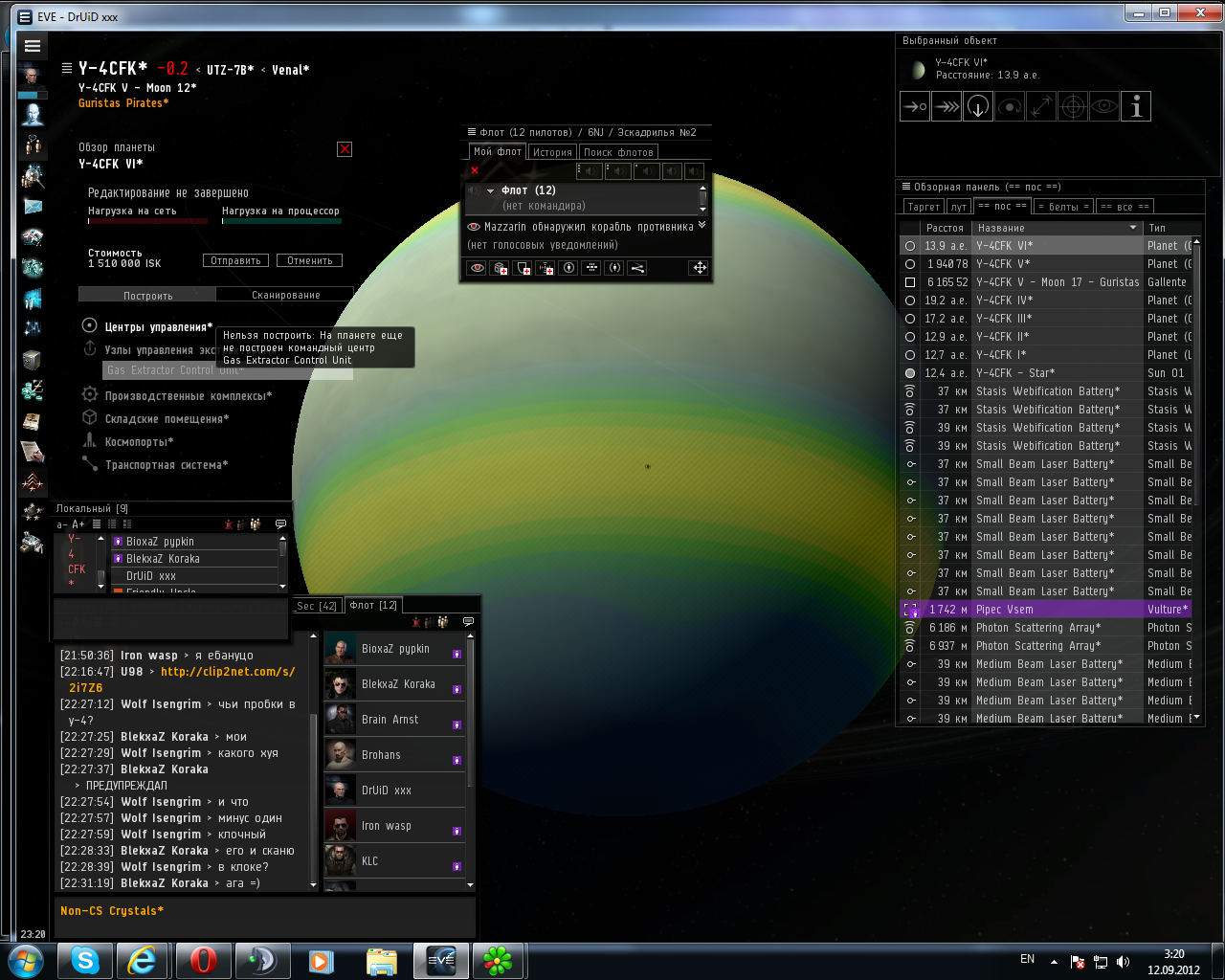Viewport: 1225px width, 980px height.
Task: Click the red X in the fleet window
Action: click(474, 171)
